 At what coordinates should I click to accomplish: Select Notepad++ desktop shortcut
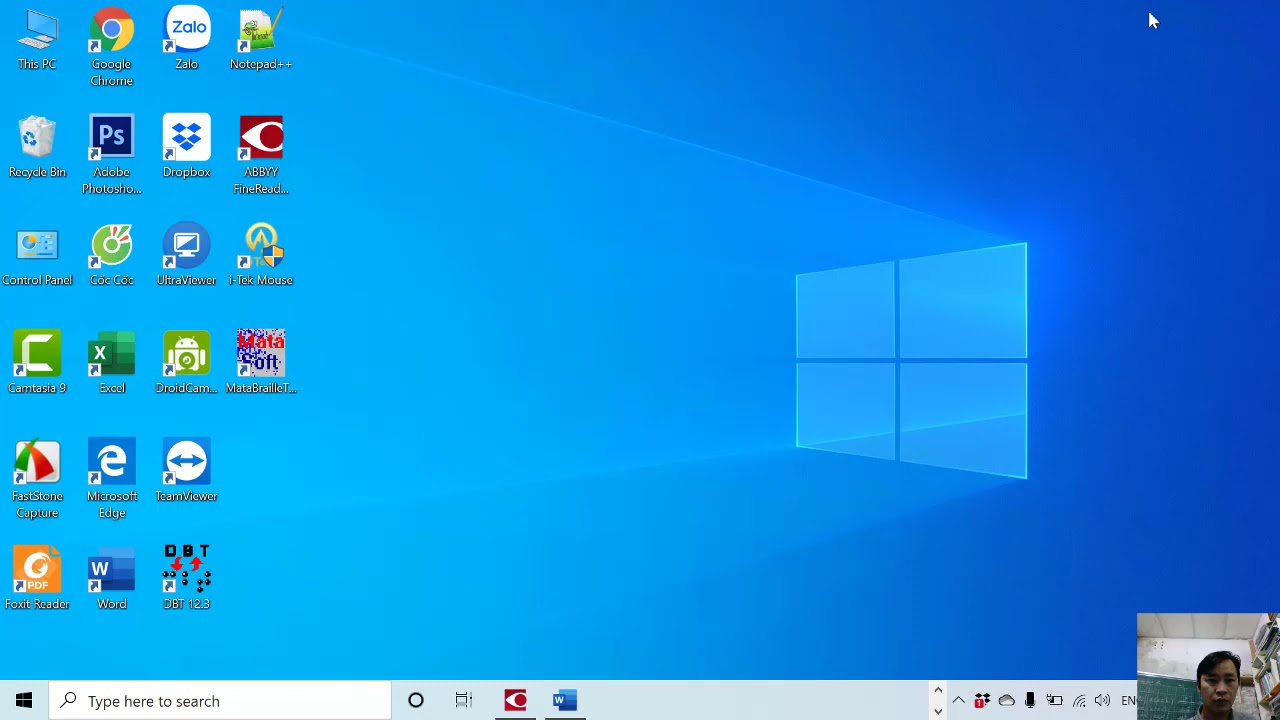(261, 40)
